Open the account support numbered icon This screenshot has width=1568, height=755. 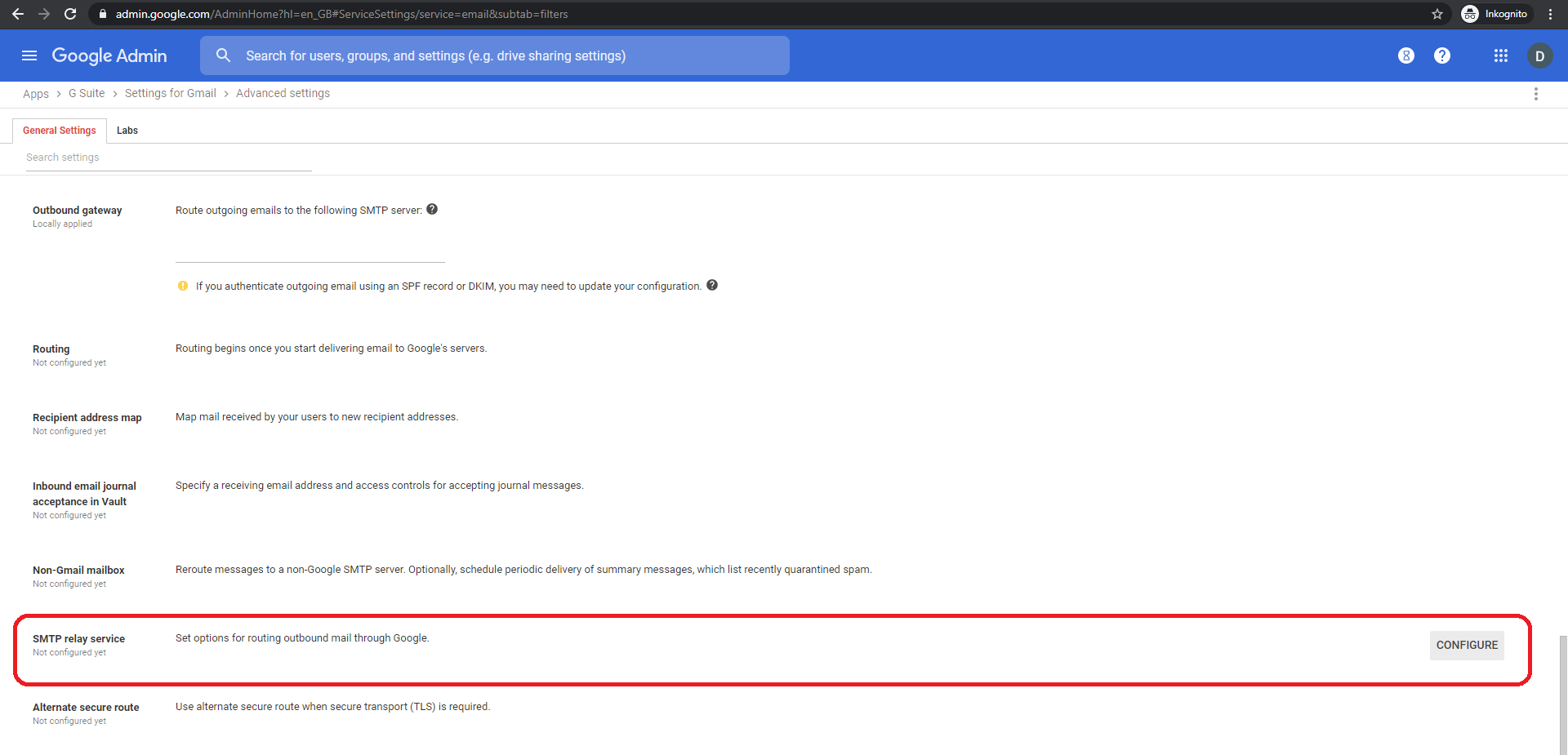click(1405, 56)
